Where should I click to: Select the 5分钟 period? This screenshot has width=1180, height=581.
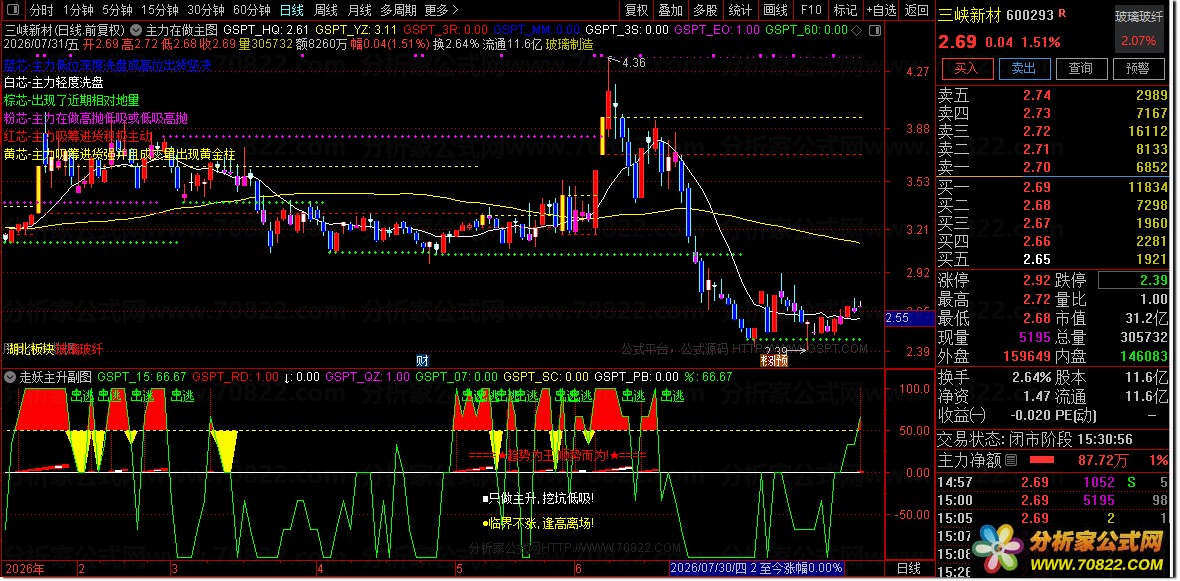117,11
